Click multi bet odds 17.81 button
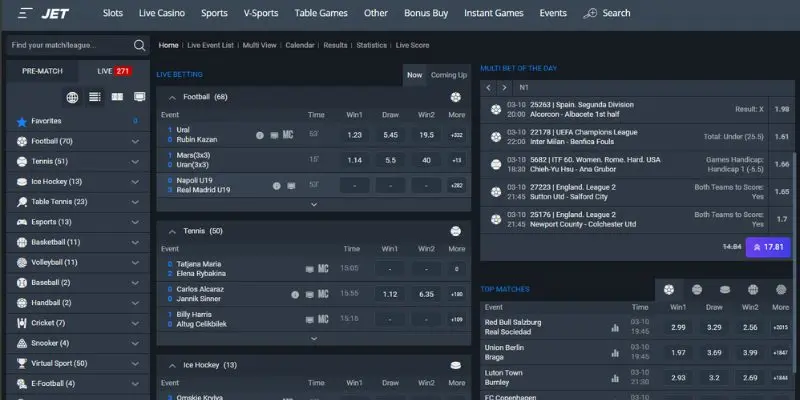Viewport: 800px width, 400px height. [x=768, y=247]
